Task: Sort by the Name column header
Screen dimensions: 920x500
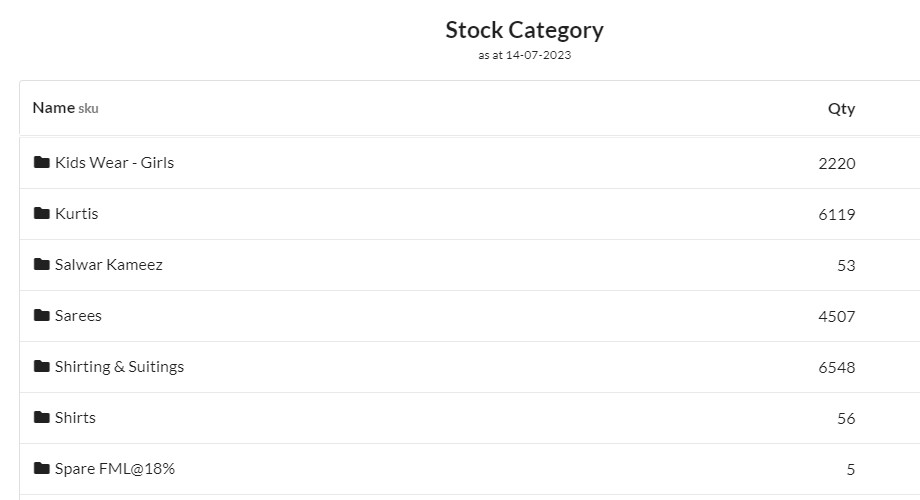Action: pyautogui.click(x=53, y=108)
